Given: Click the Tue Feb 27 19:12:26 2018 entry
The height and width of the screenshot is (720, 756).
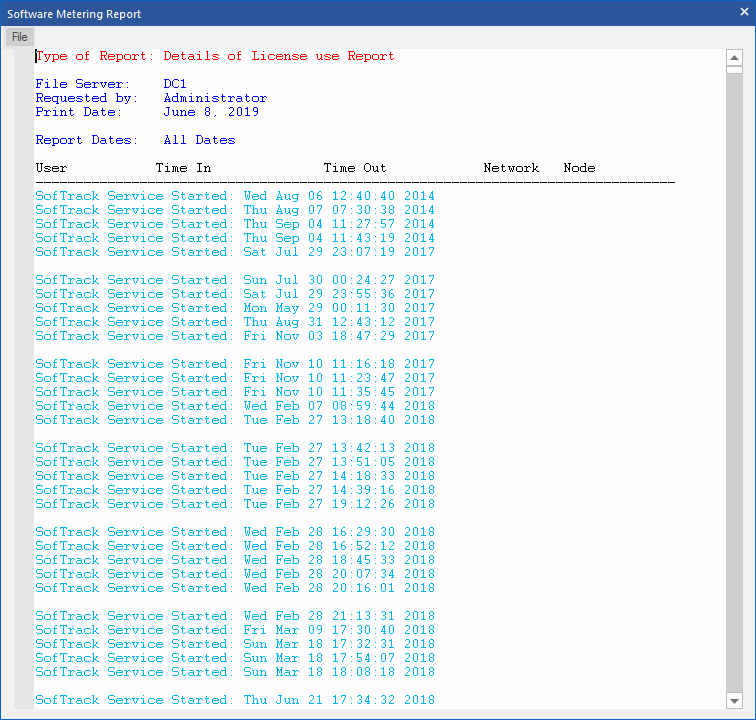Looking at the screenshot, I should coord(235,504).
